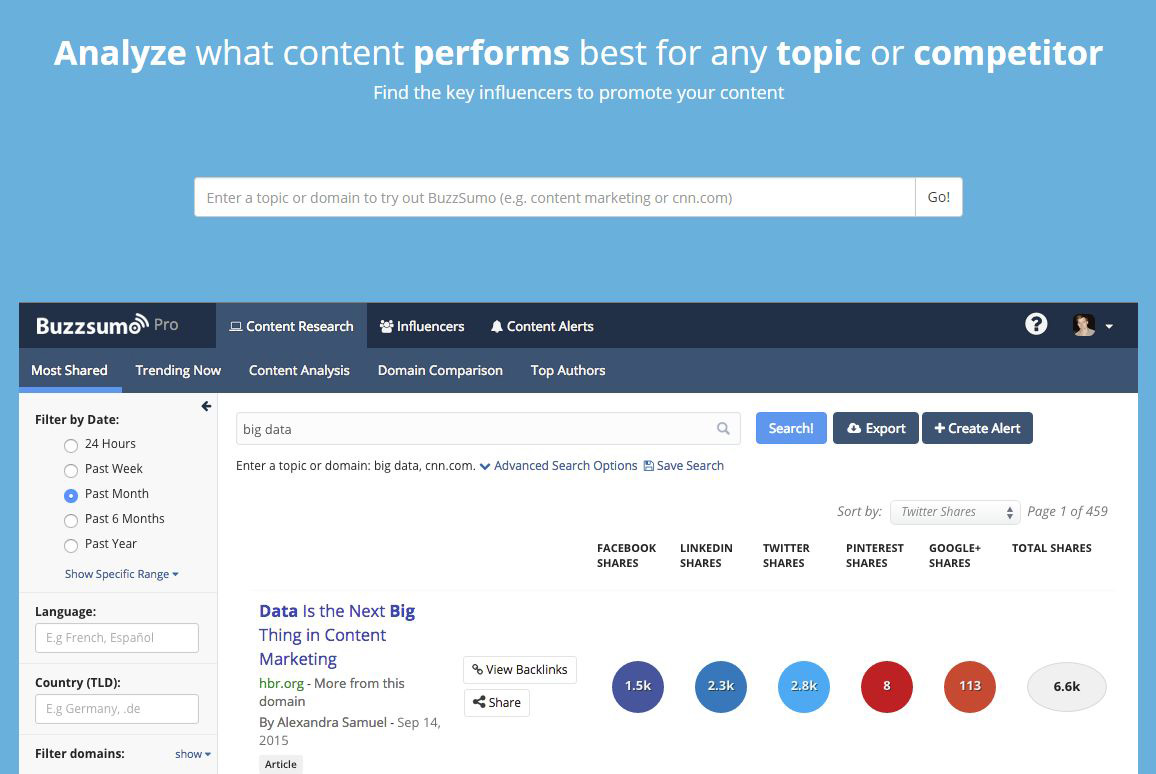Click the BuzzSumo Pro logo

(107, 325)
